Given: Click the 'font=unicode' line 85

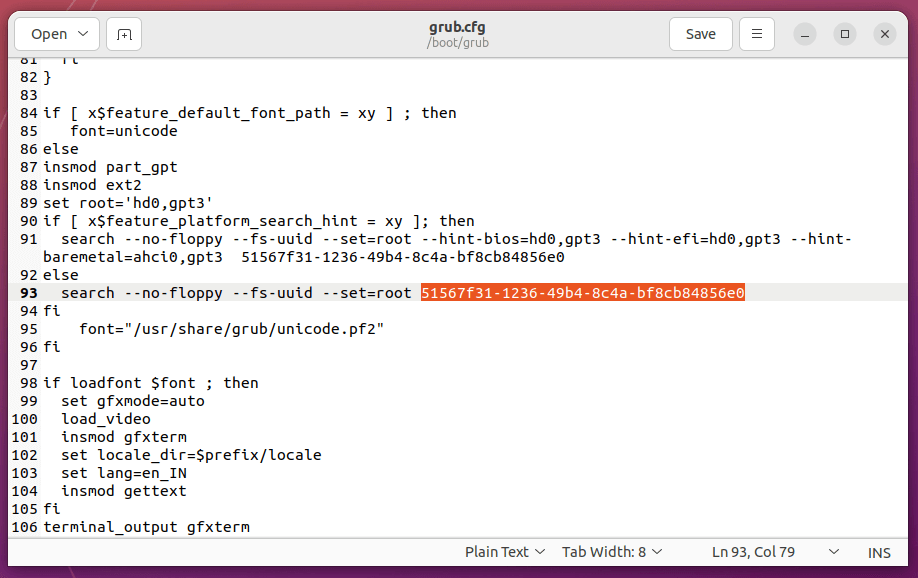Looking at the screenshot, I should (x=124, y=131).
